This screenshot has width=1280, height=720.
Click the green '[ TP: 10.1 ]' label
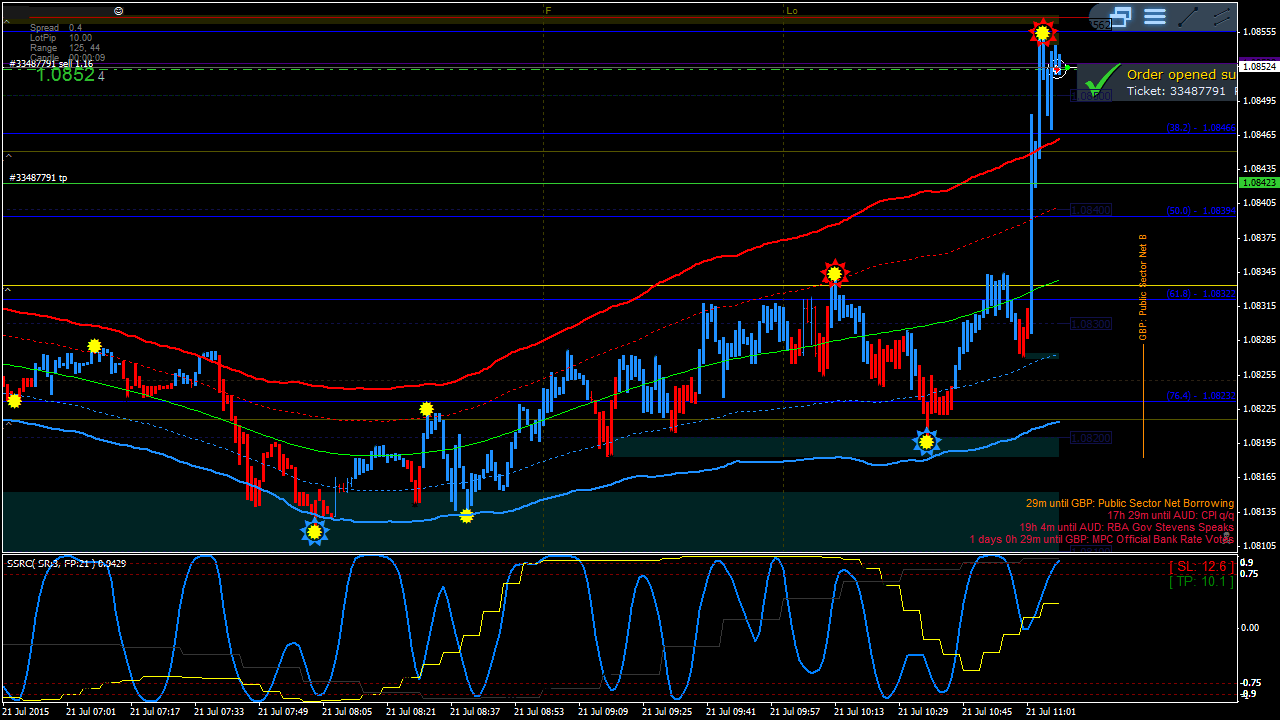click(1201, 581)
